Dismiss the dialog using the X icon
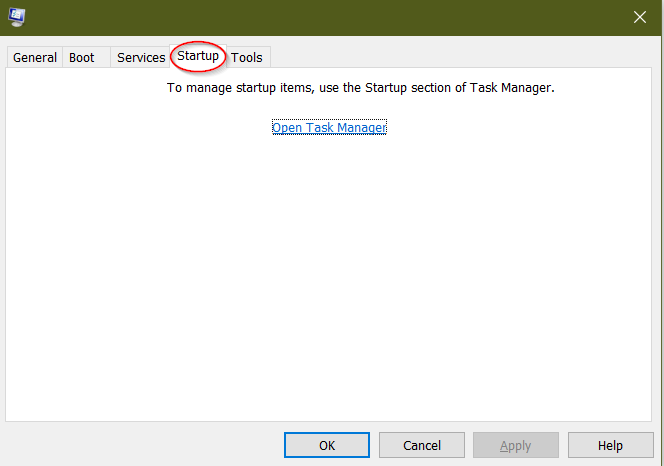This screenshot has width=664, height=466. [639, 17]
